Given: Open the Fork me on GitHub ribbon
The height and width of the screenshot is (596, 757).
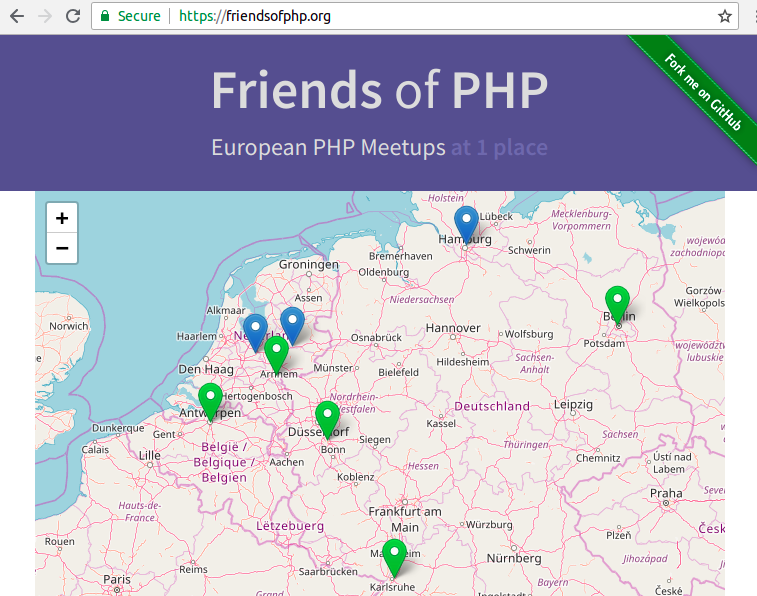Looking at the screenshot, I should [x=702, y=92].
